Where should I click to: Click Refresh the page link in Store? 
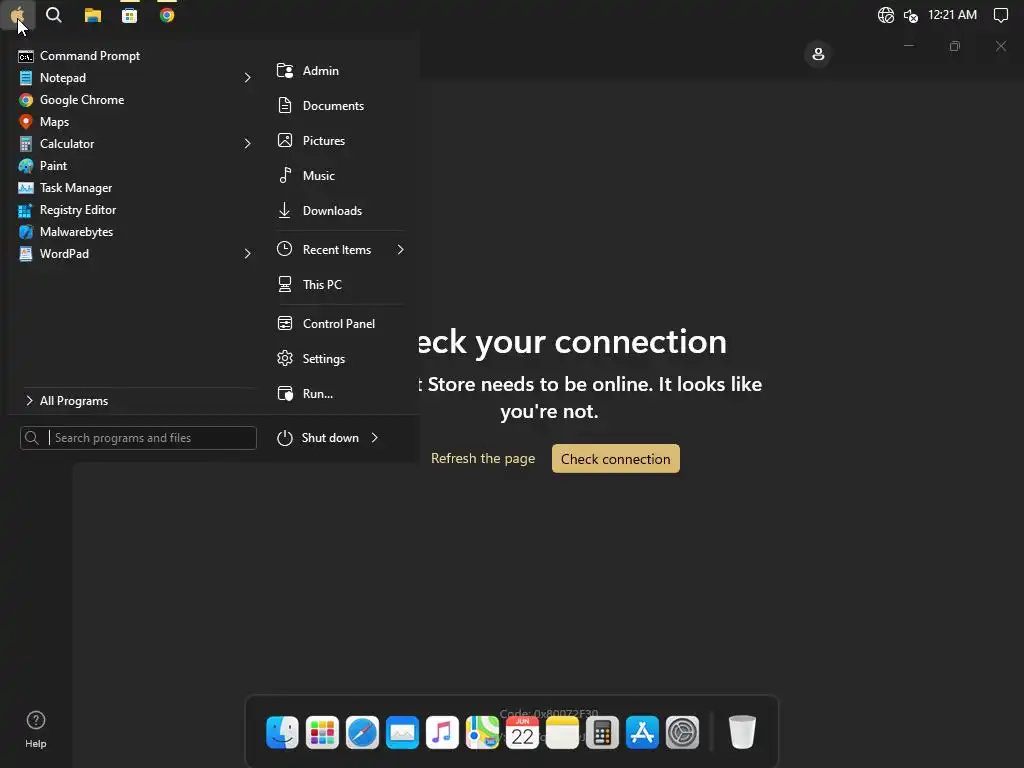coord(483,458)
